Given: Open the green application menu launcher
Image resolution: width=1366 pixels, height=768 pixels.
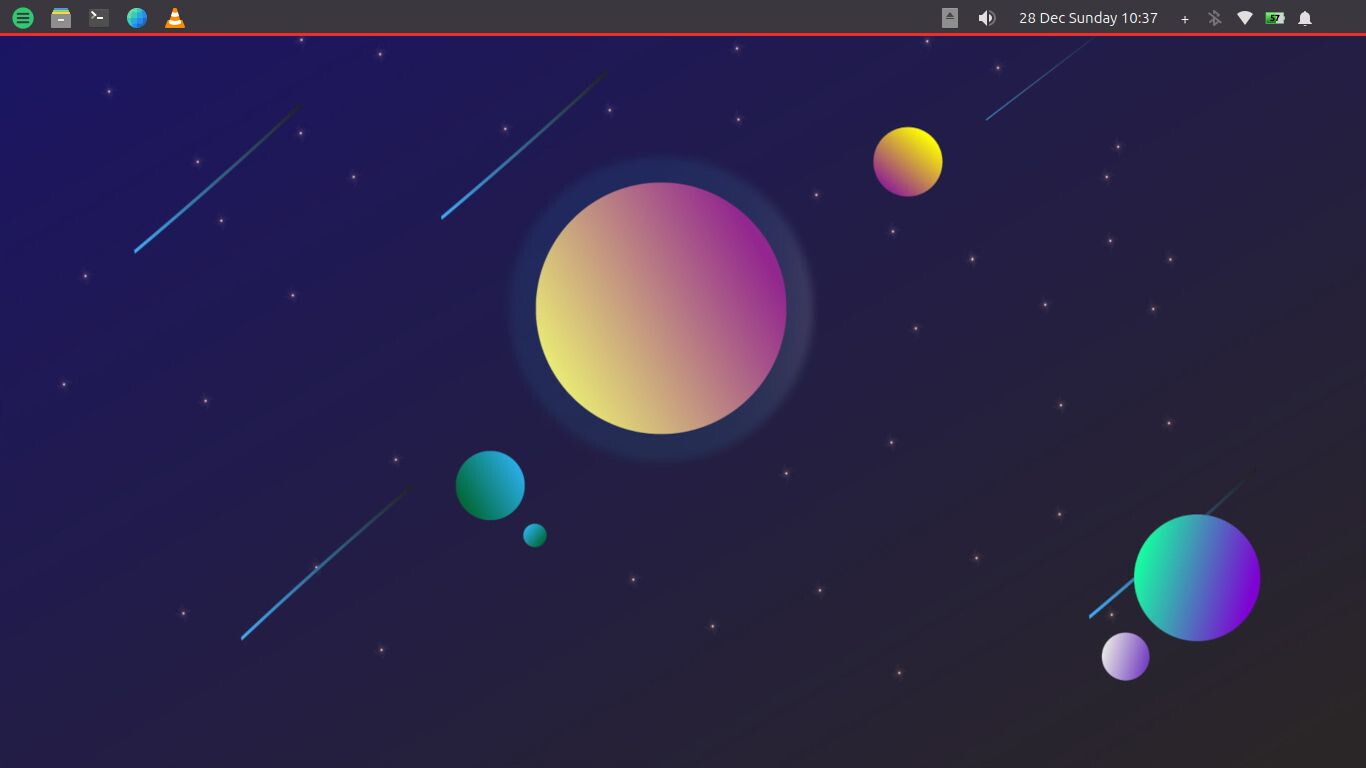Looking at the screenshot, I should (23, 18).
